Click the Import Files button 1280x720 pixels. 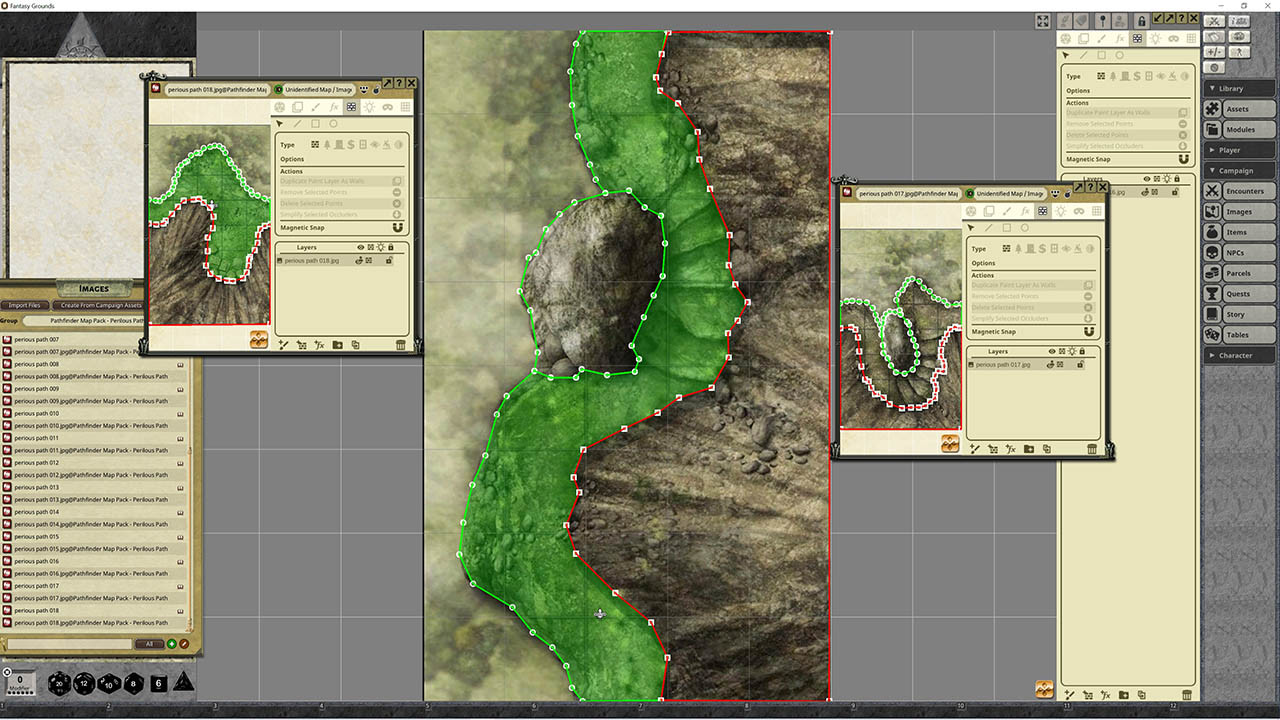24,305
